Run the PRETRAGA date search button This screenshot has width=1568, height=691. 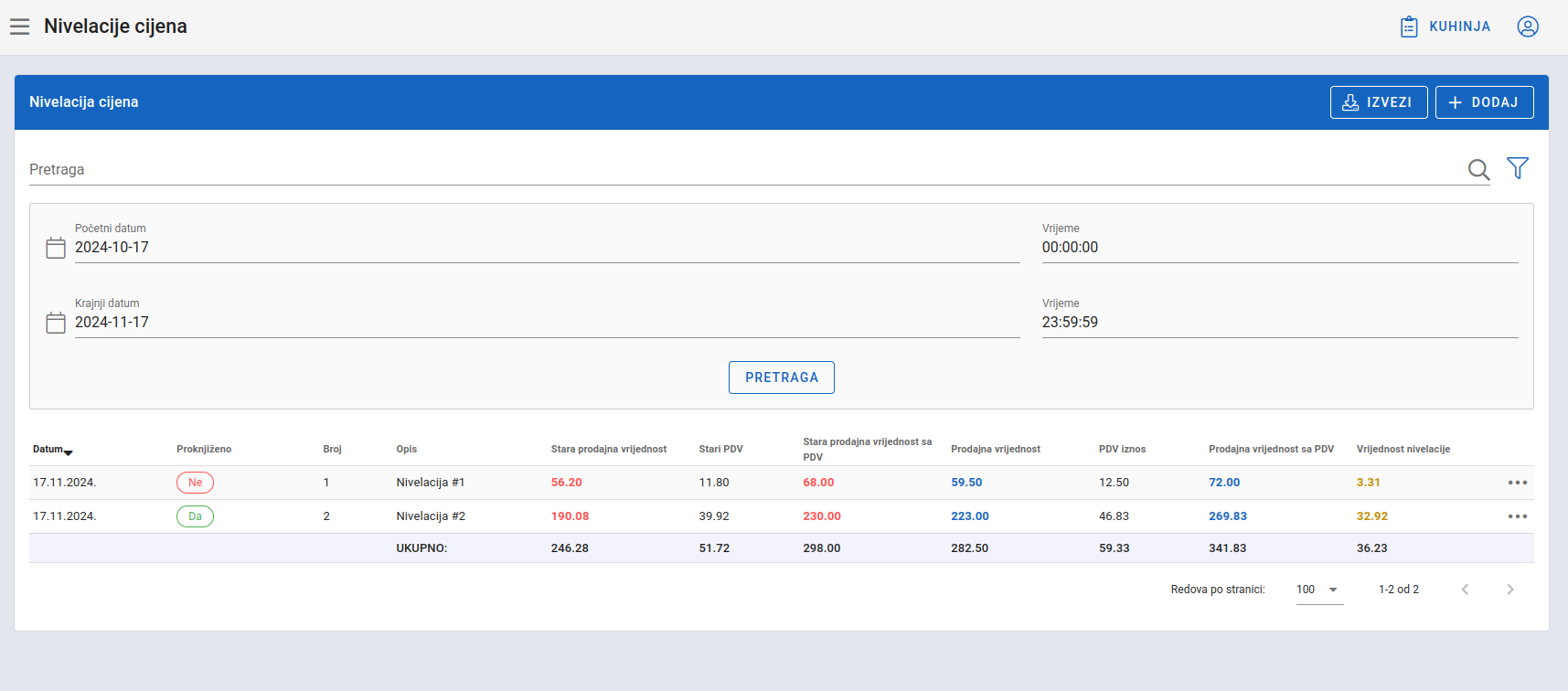[782, 377]
